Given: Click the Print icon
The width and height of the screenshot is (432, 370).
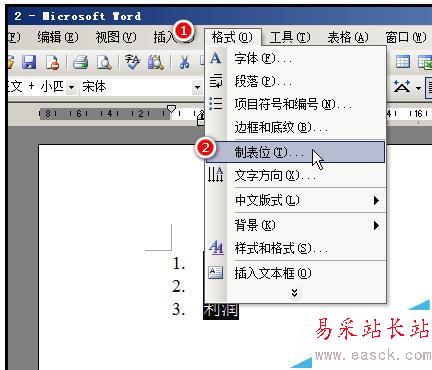Looking at the screenshot, I should pyautogui.click(x=80, y=62).
